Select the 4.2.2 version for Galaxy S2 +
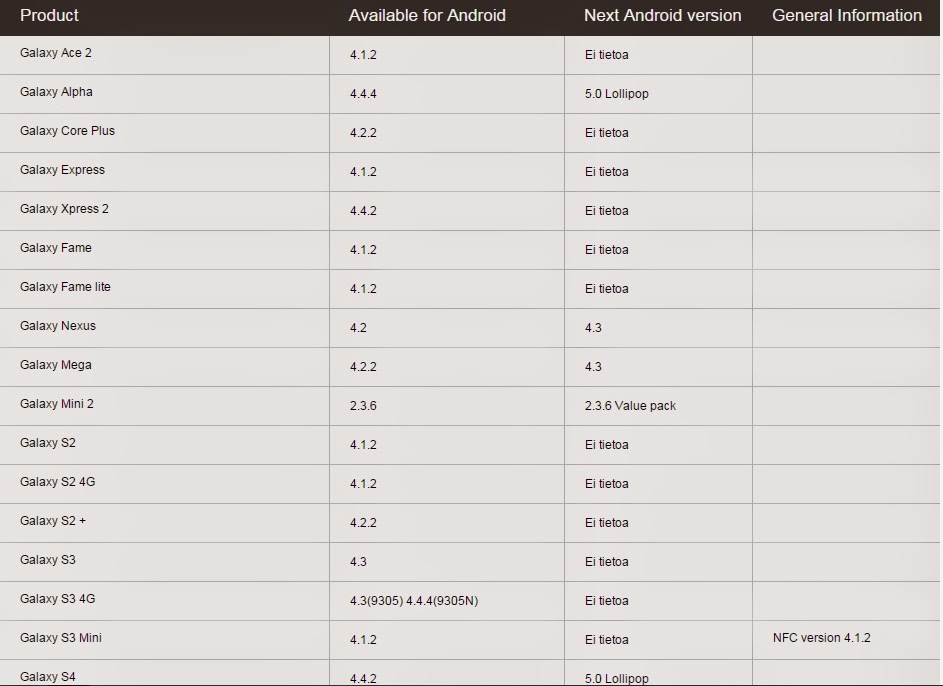The width and height of the screenshot is (943, 686). point(363,523)
